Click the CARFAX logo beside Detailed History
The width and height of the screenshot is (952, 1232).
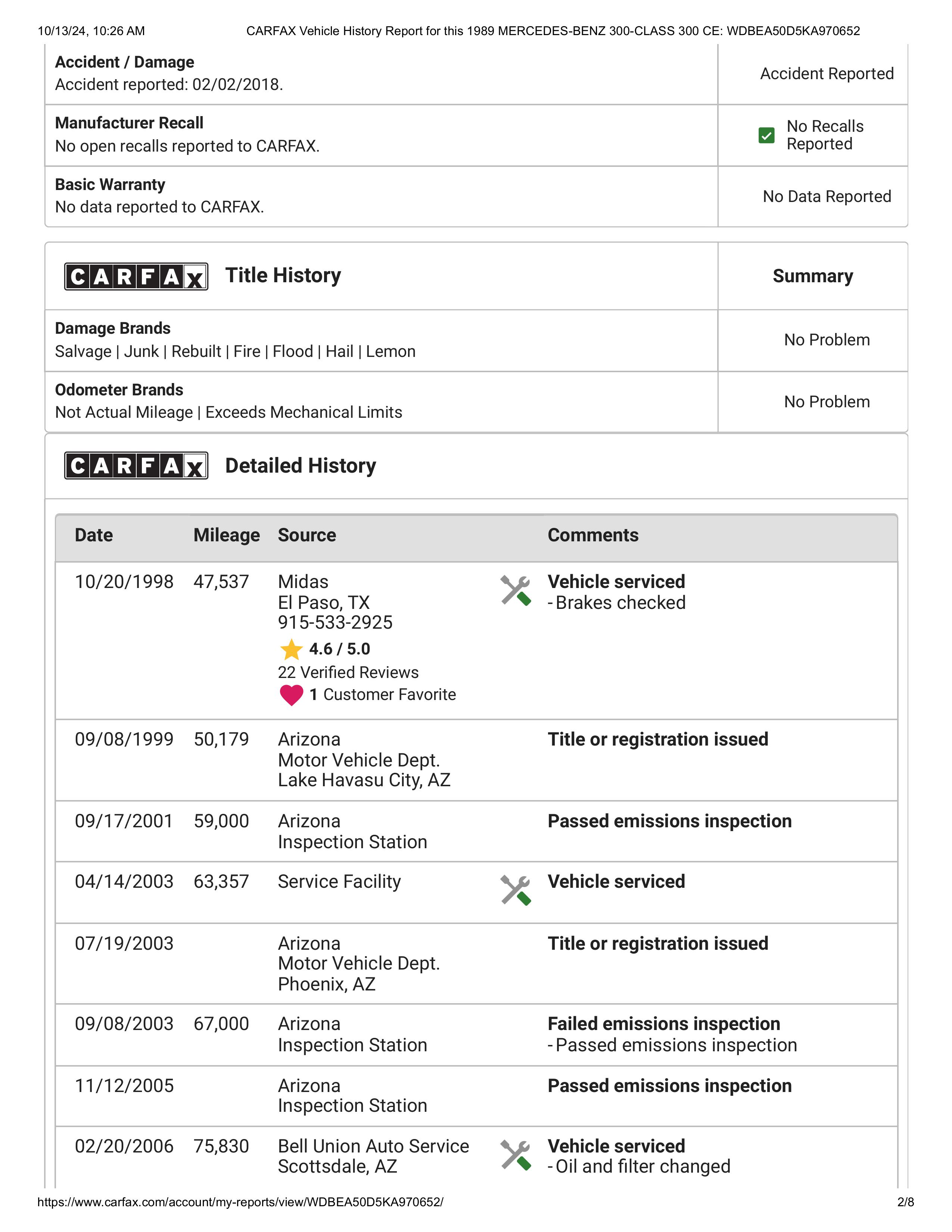point(136,466)
